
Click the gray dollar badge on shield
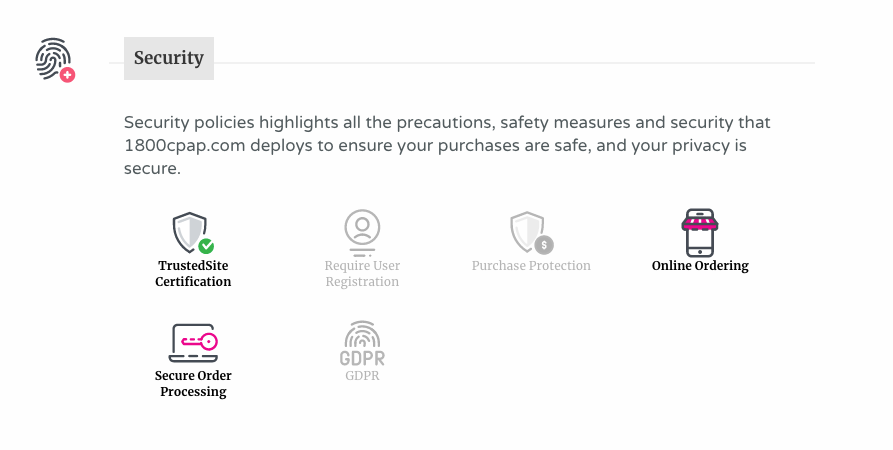click(x=544, y=245)
